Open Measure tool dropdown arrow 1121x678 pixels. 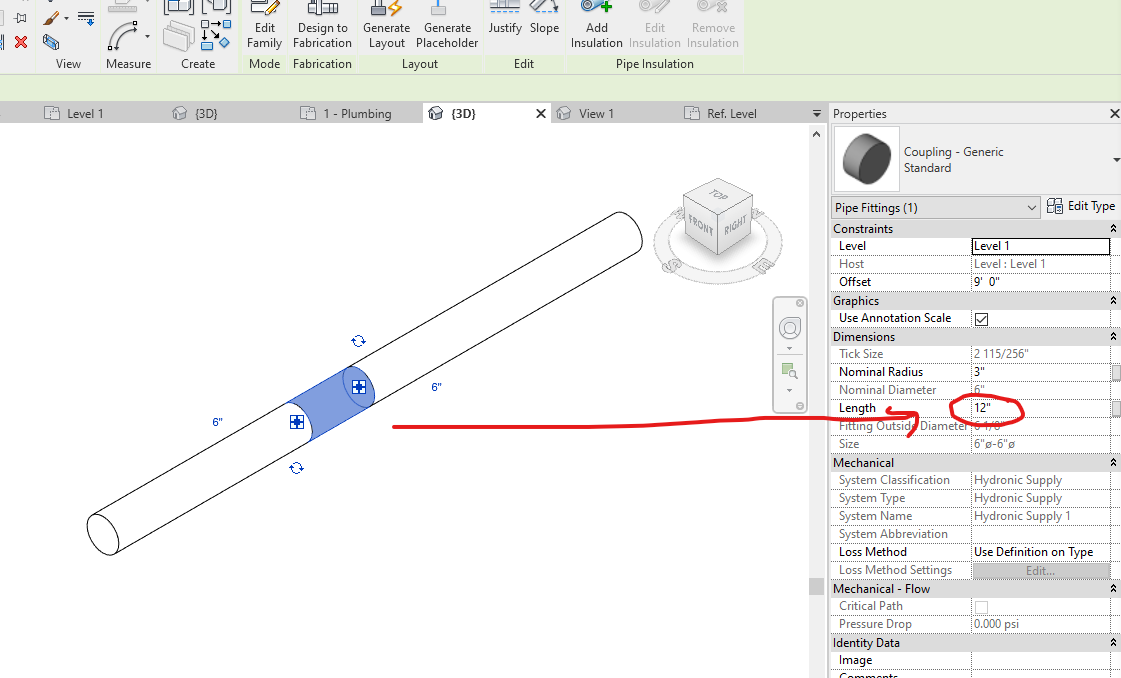tap(147, 36)
